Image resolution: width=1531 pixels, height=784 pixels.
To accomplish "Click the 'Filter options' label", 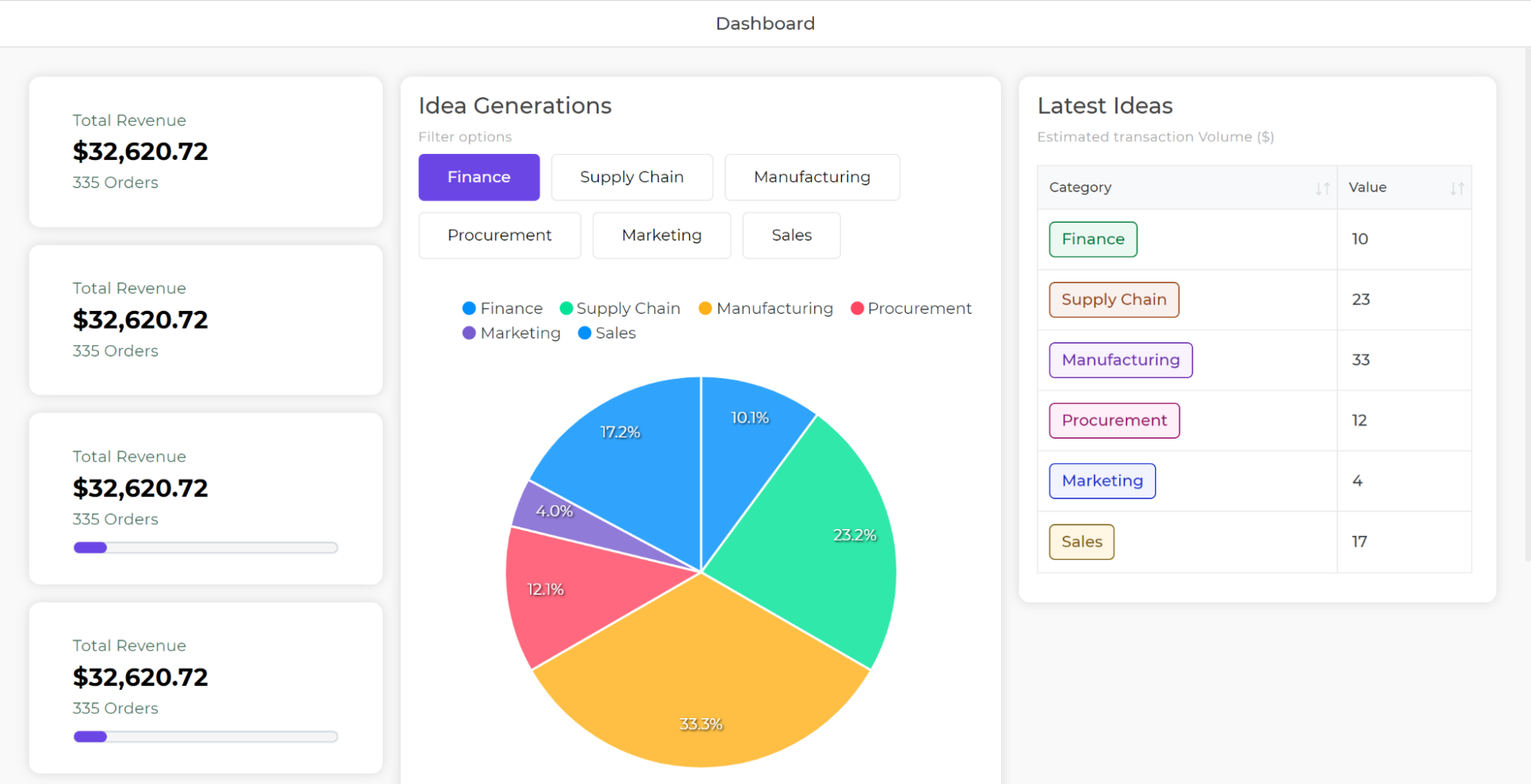I will 465,137.
